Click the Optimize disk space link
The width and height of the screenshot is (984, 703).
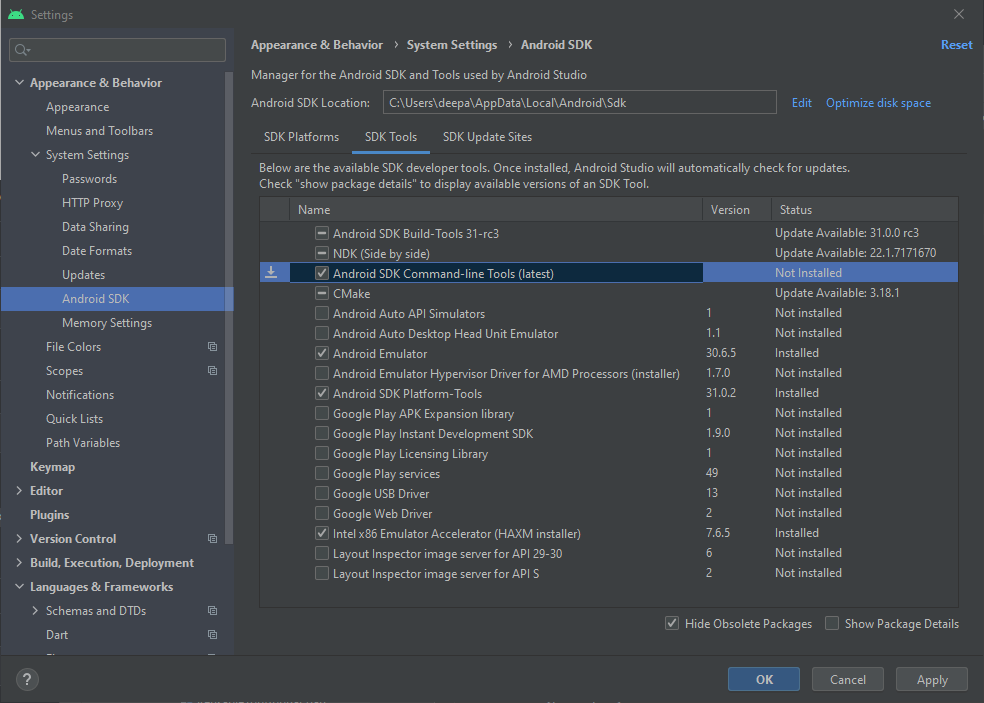point(878,103)
